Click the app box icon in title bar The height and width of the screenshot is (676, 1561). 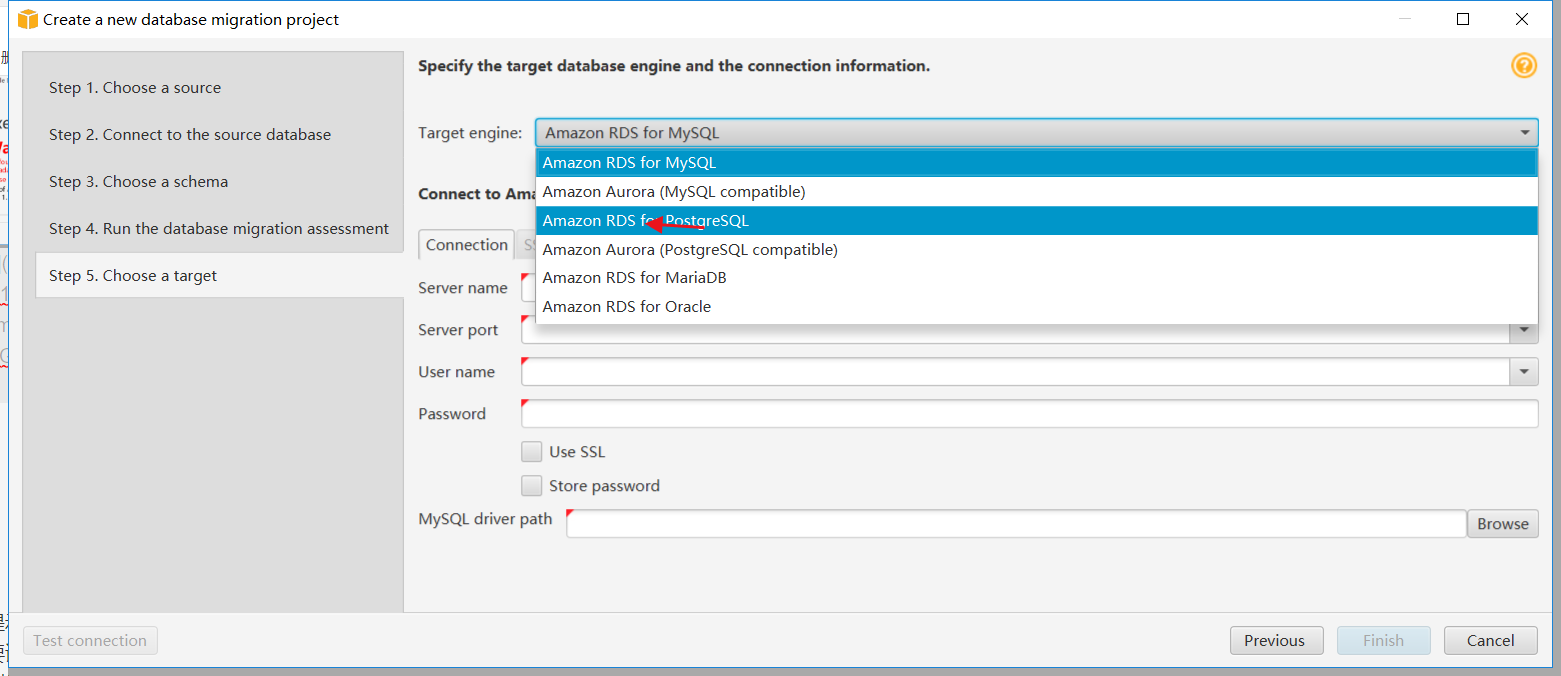coord(27,19)
